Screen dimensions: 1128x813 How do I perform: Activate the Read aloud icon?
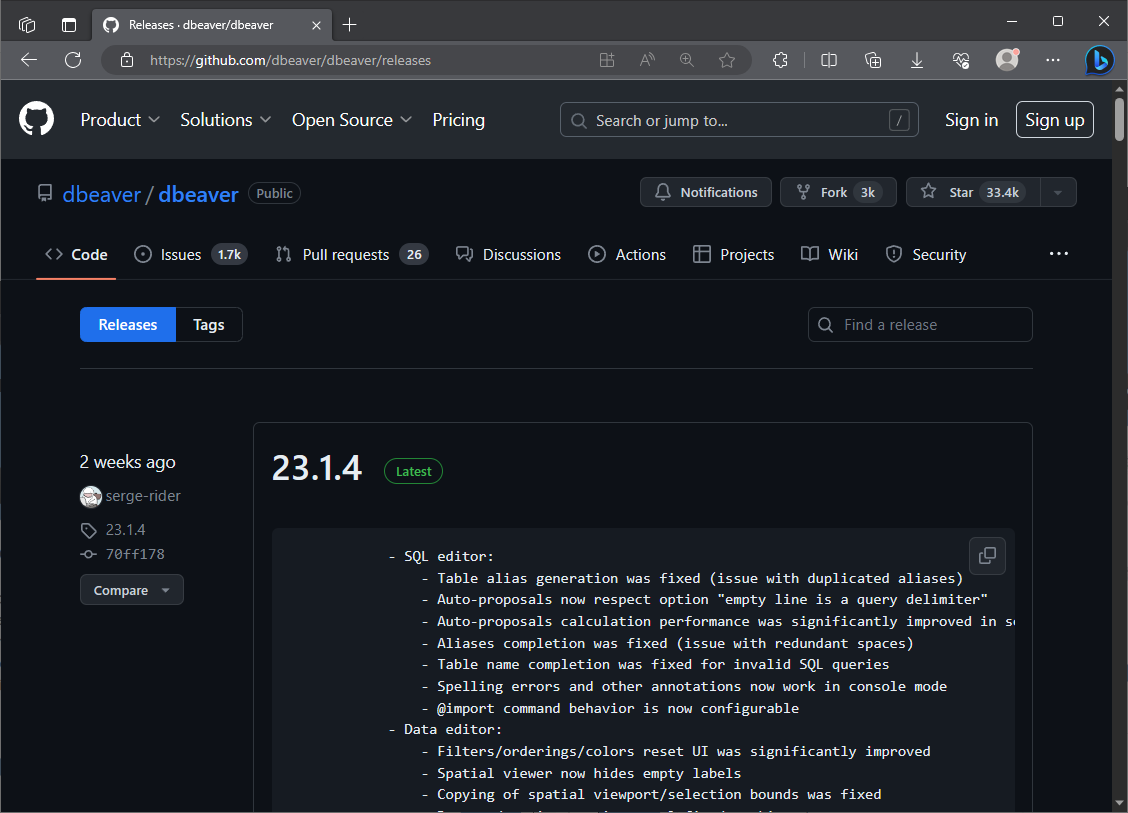647,60
